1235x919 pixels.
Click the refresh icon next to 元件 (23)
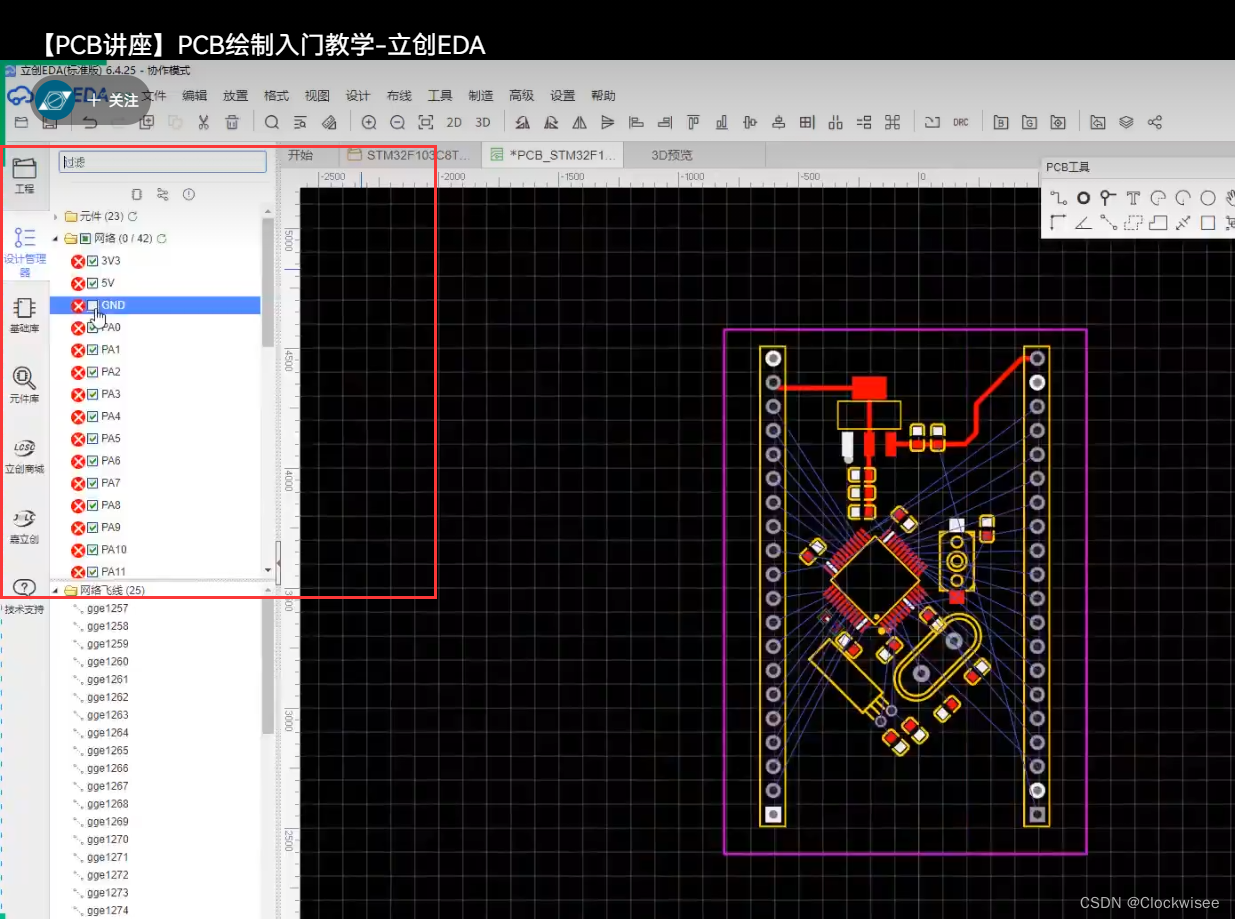tap(133, 217)
